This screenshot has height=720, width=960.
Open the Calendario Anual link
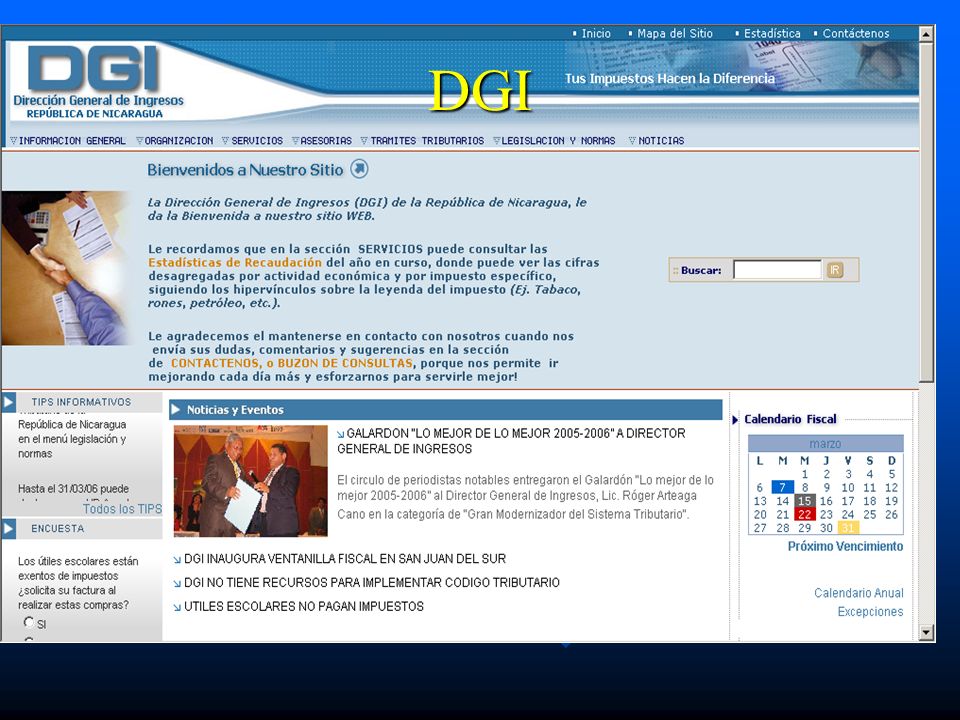859,593
